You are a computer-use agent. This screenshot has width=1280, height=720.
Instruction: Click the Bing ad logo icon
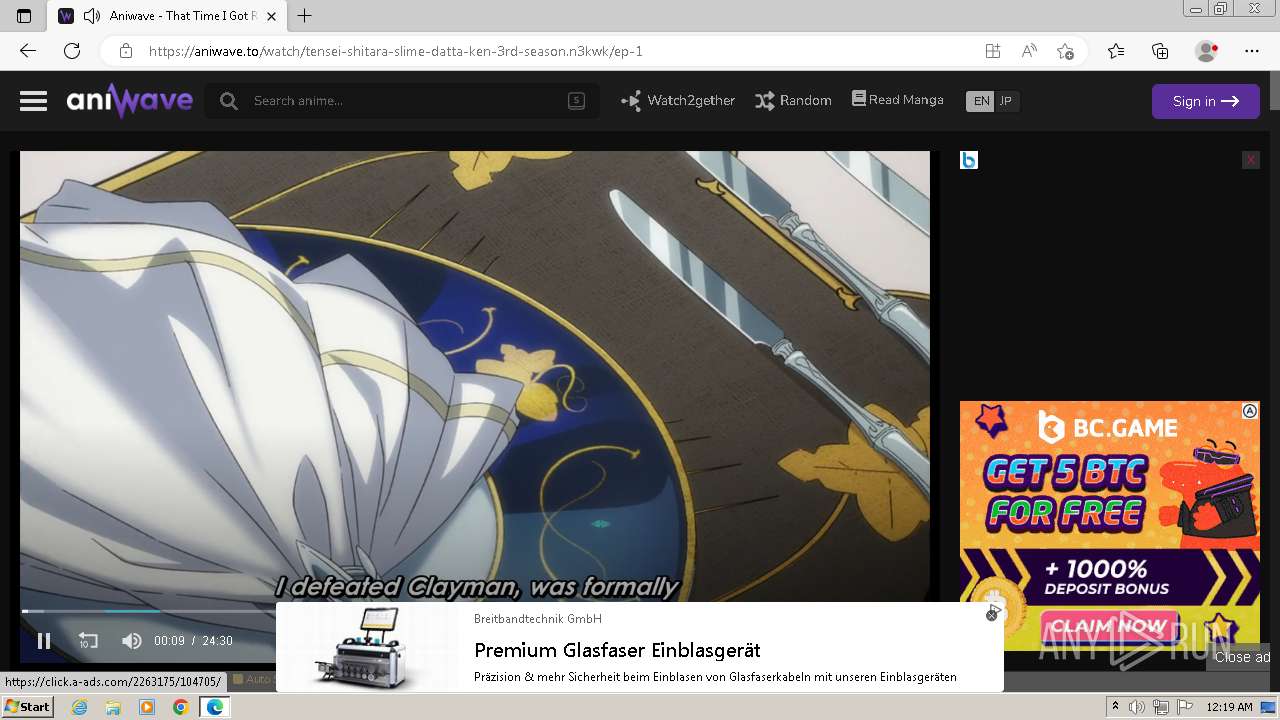pos(968,160)
